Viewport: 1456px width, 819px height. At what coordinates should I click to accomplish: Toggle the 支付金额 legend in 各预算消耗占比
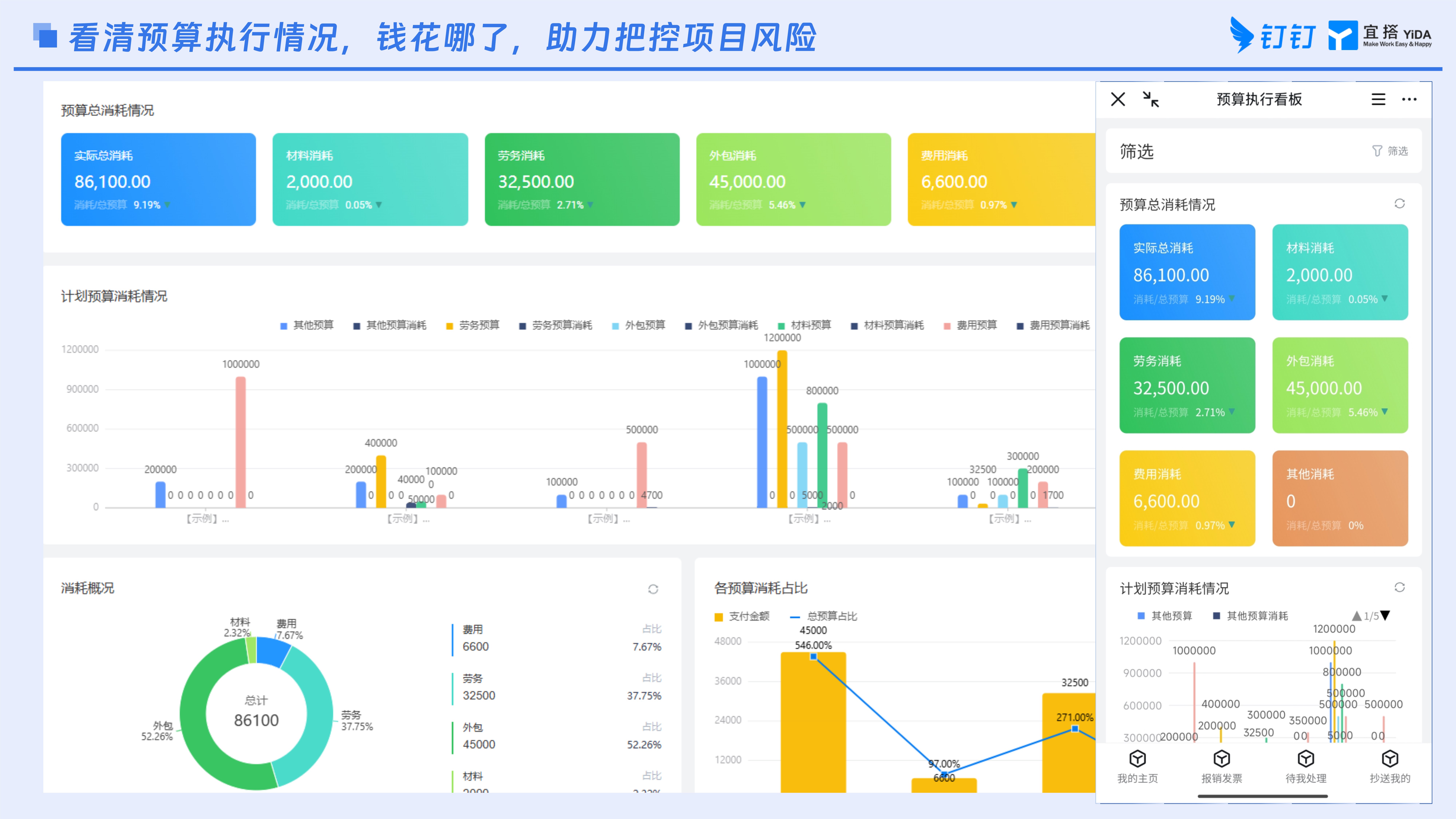coord(742,617)
